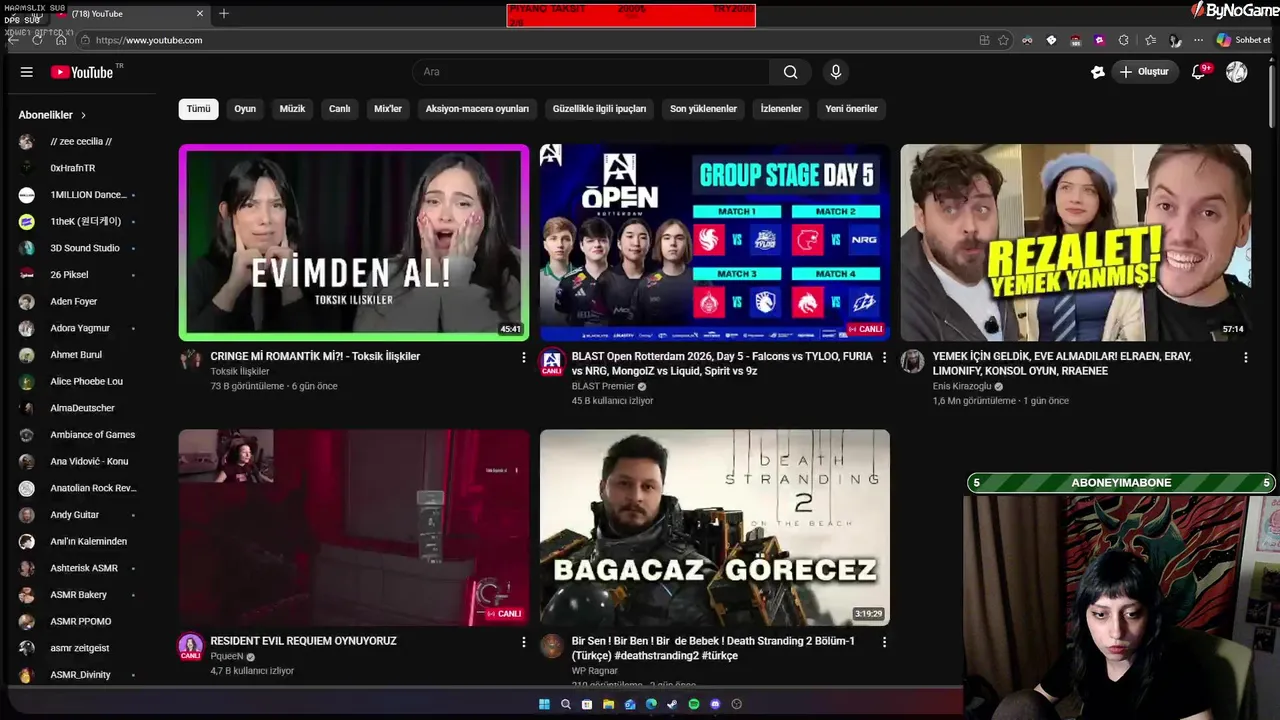Open the browser extensions puzzle icon

[1123, 40]
